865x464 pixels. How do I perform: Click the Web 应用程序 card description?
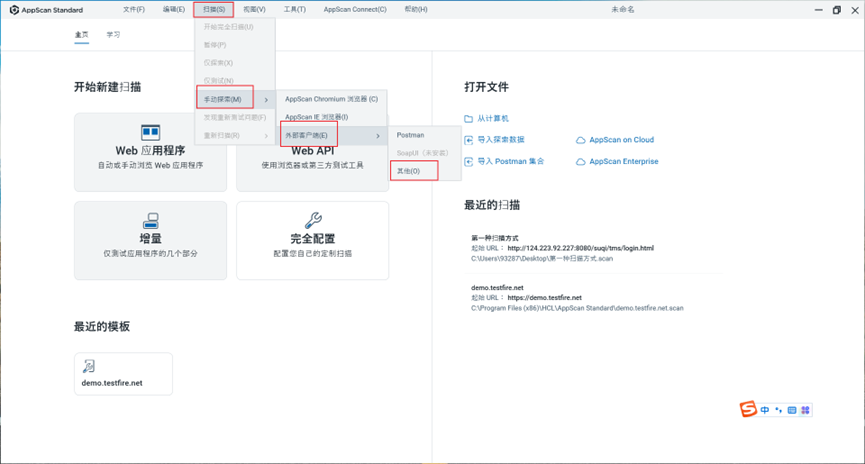point(151,166)
